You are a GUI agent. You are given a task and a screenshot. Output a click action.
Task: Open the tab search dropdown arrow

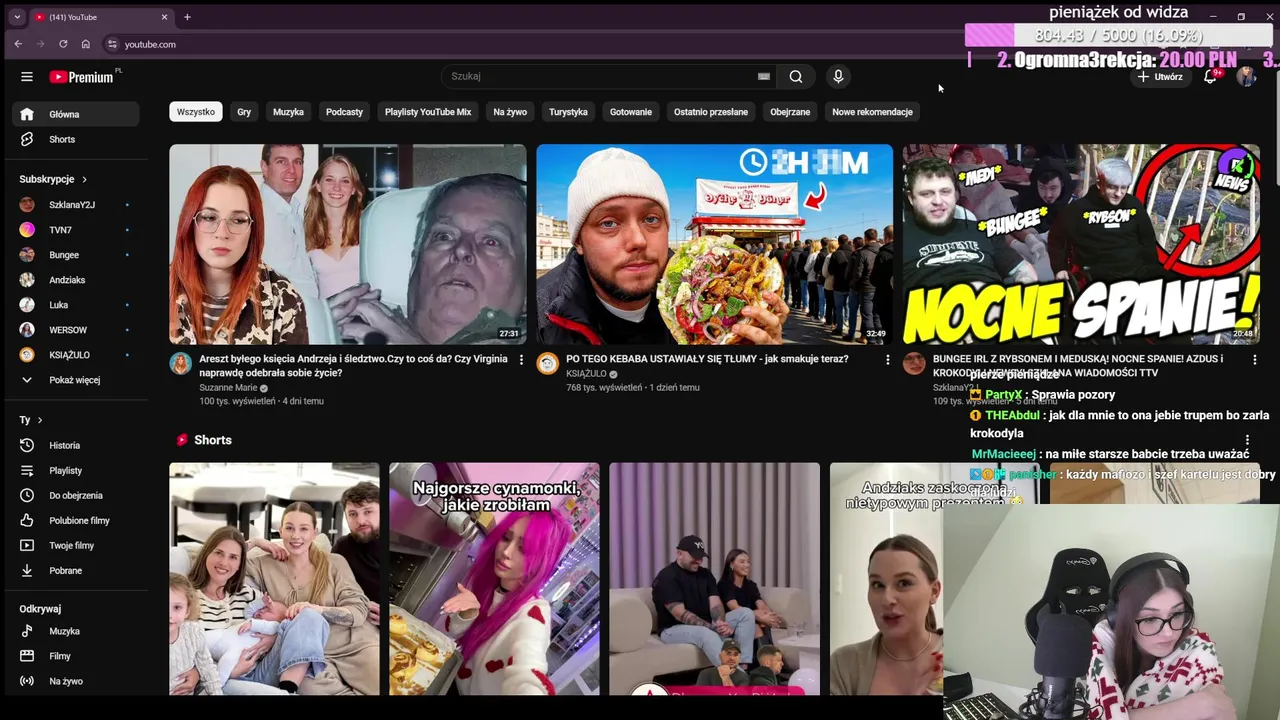point(16,17)
